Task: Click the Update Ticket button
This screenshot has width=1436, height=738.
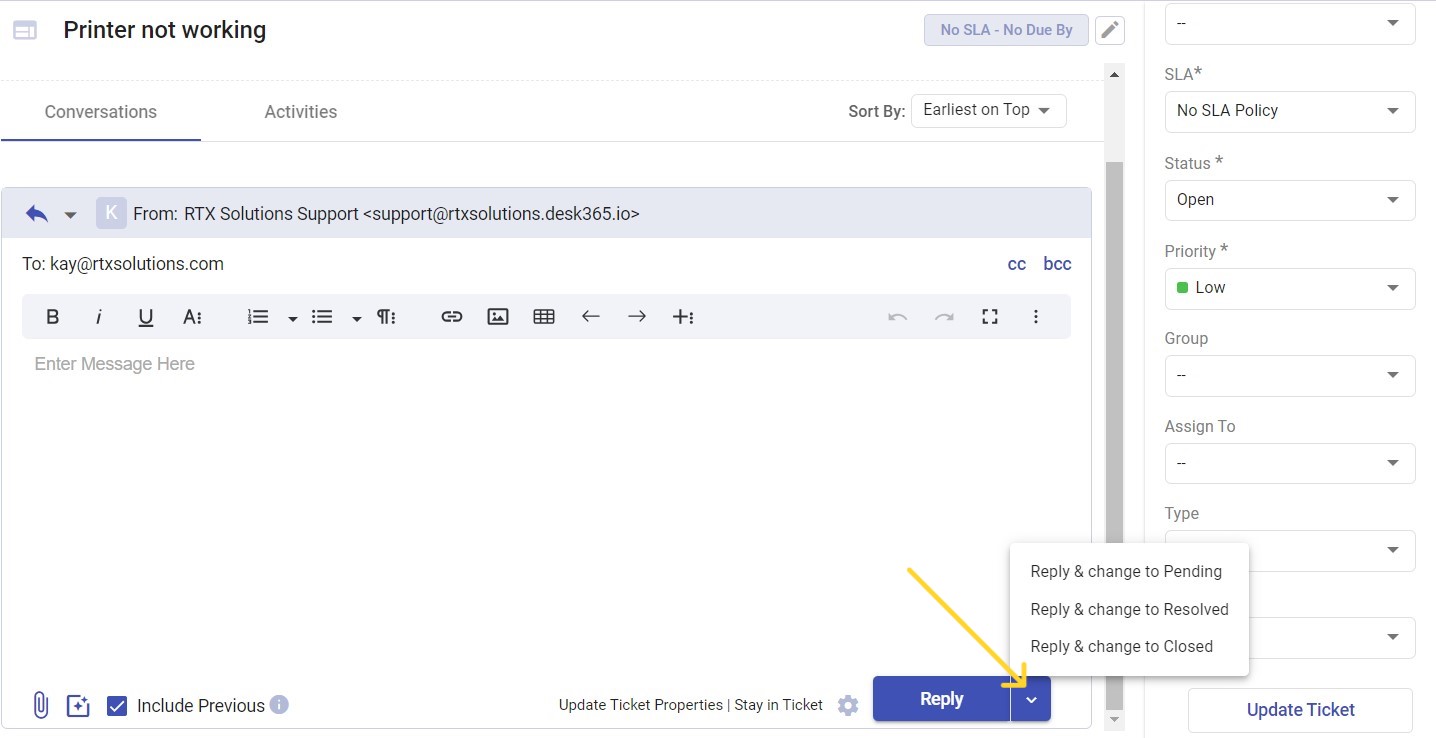Action: [1300, 709]
